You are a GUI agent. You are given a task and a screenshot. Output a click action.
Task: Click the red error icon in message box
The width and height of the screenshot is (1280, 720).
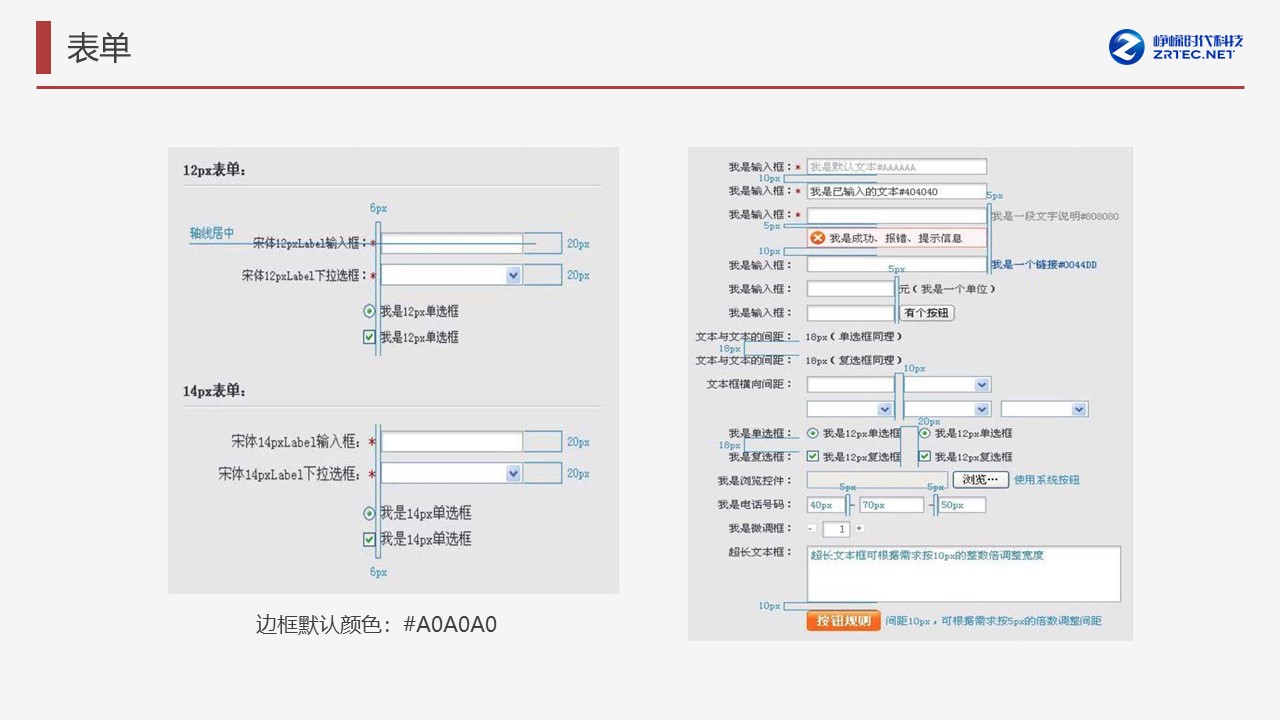tap(817, 238)
